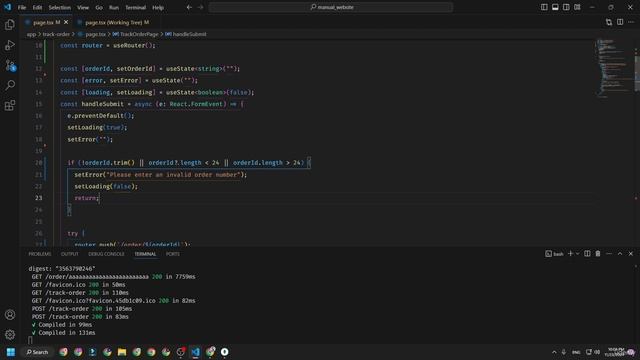Create a new terminal with plus icon
This screenshot has height=360, width=640.
(570, 253)
